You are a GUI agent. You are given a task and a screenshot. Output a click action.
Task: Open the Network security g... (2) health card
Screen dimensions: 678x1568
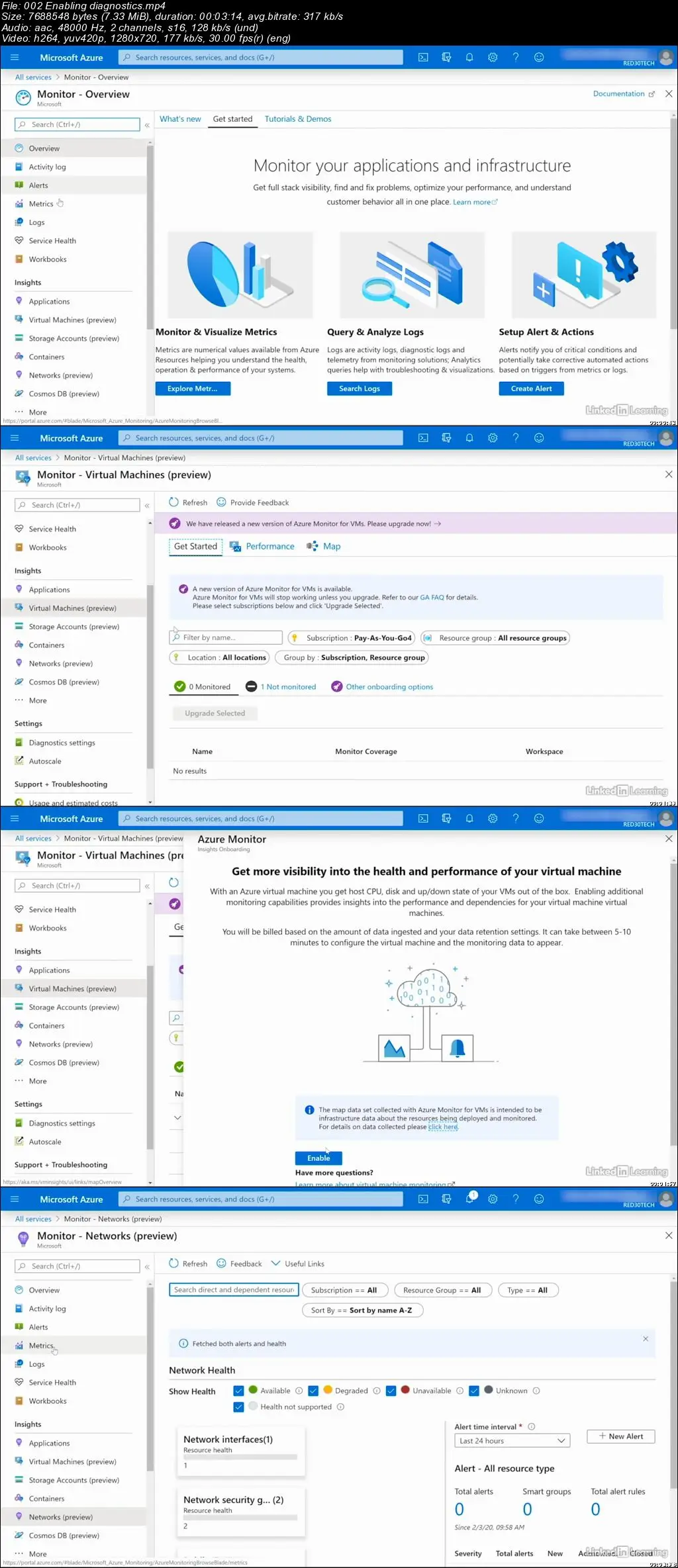(241, 1512)
